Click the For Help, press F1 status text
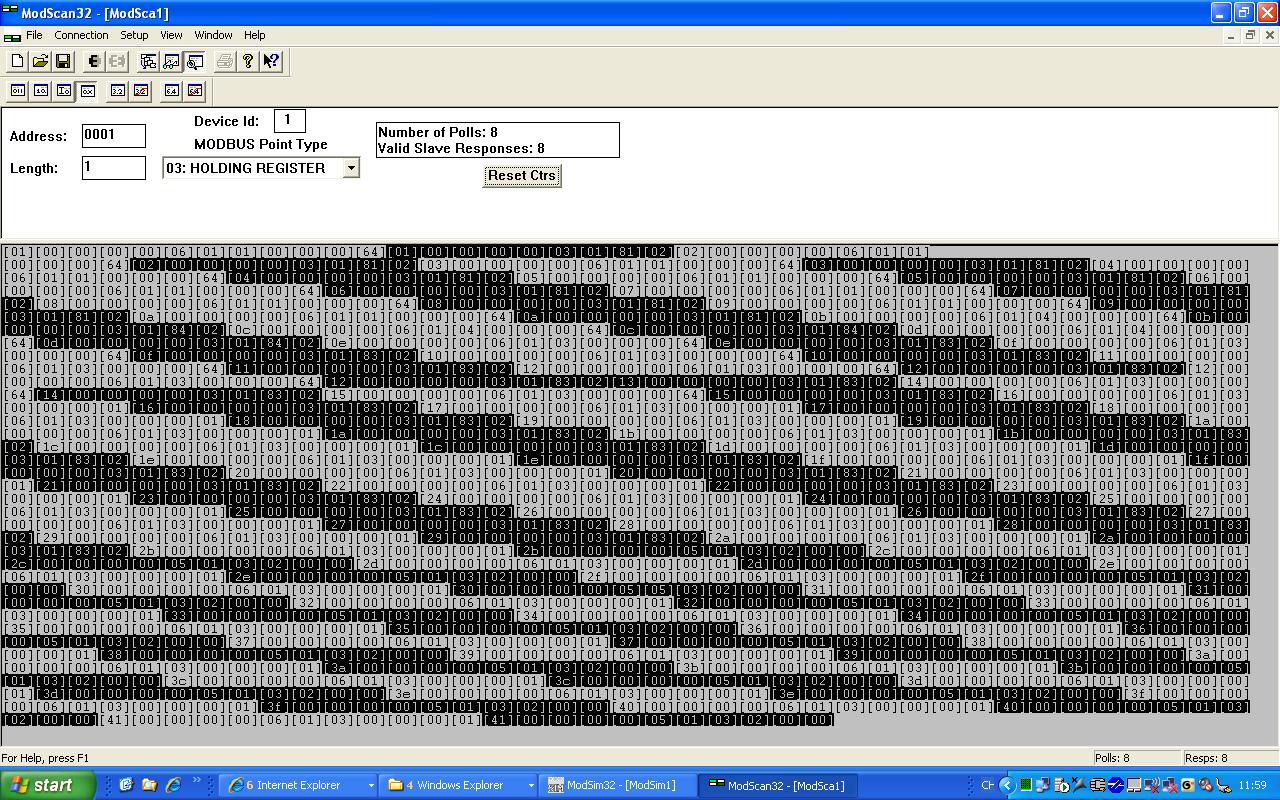The height and width of the screenshot is (800, 1280). (45, 758)
